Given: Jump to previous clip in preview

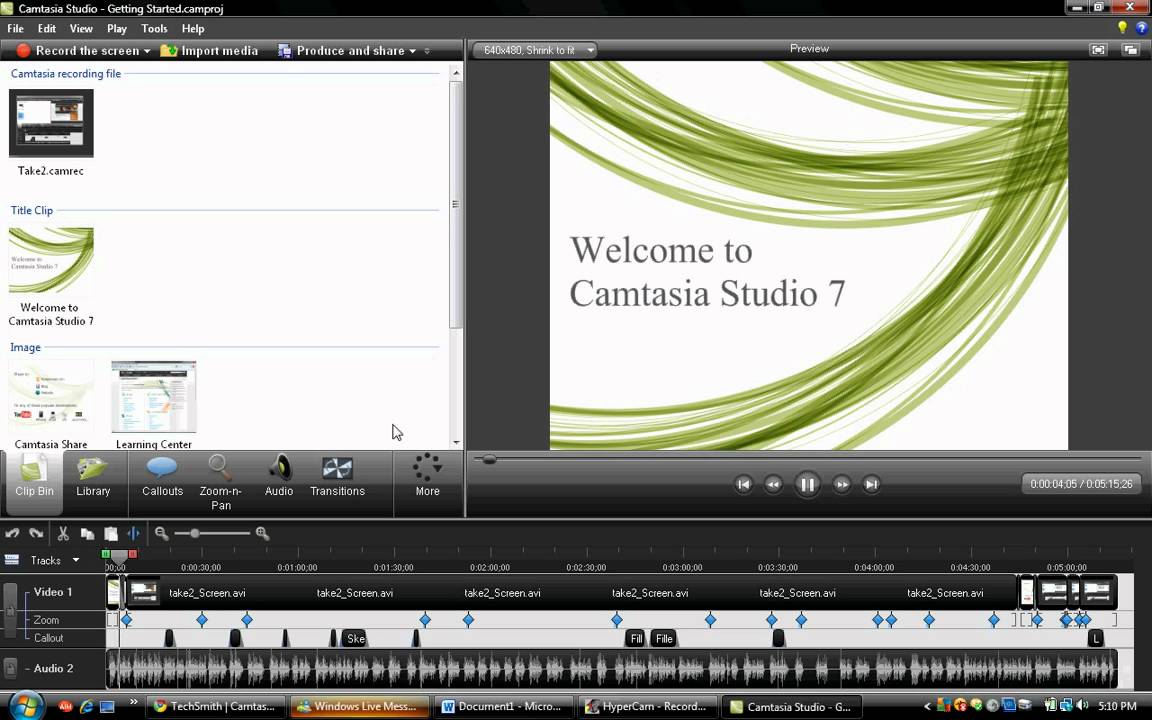Looking at the screenshot, I should click(x=744, y=484).
